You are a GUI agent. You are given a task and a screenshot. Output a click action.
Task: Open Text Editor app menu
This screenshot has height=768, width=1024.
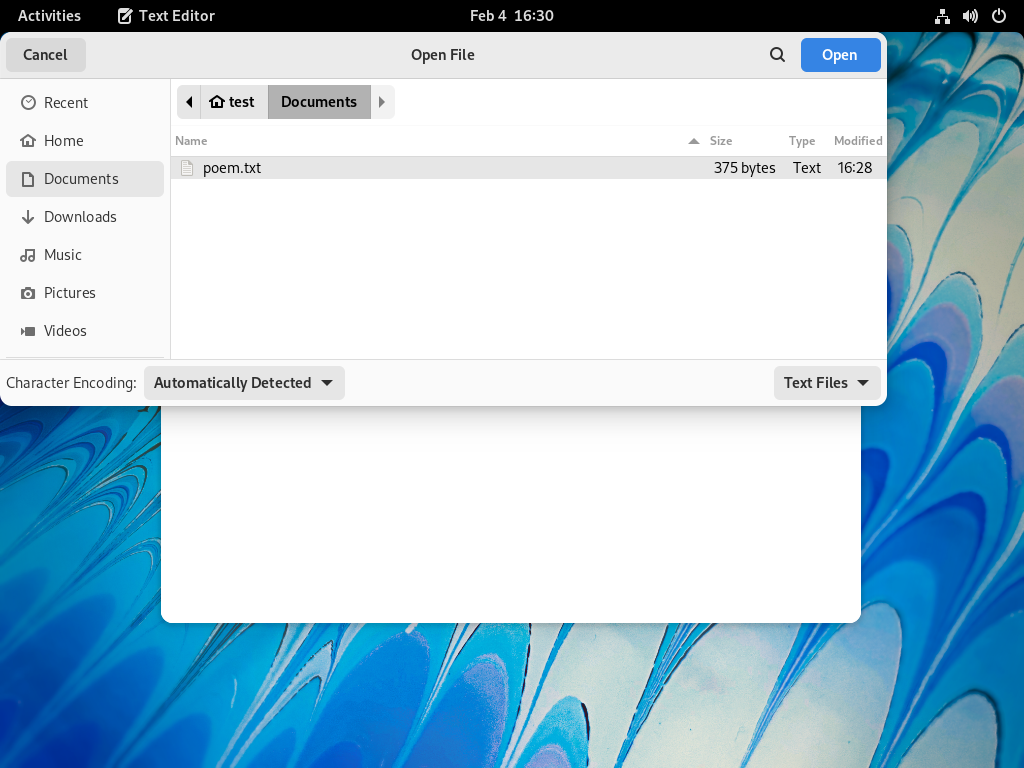166,16
